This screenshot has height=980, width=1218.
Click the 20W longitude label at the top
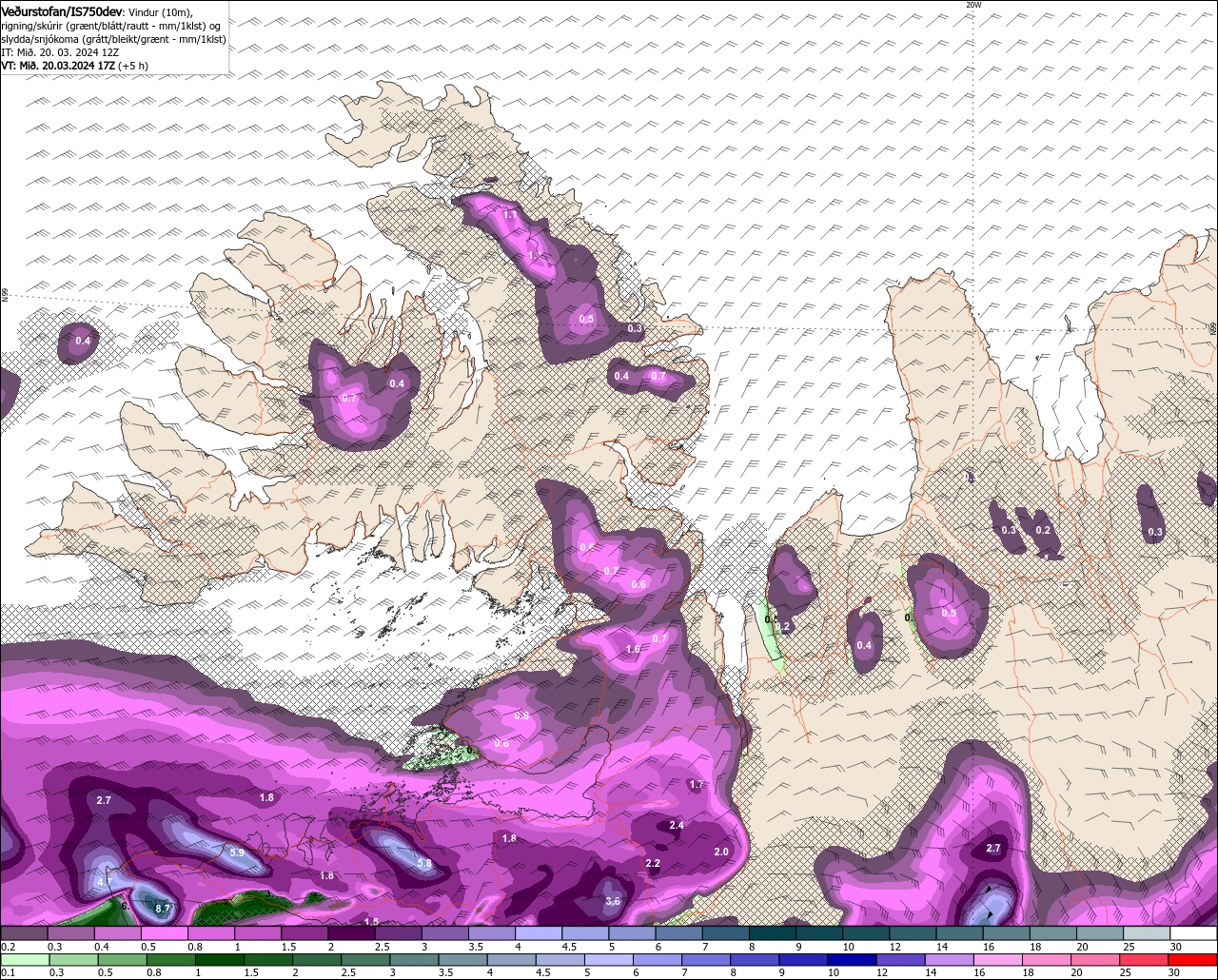coord(972,5)
